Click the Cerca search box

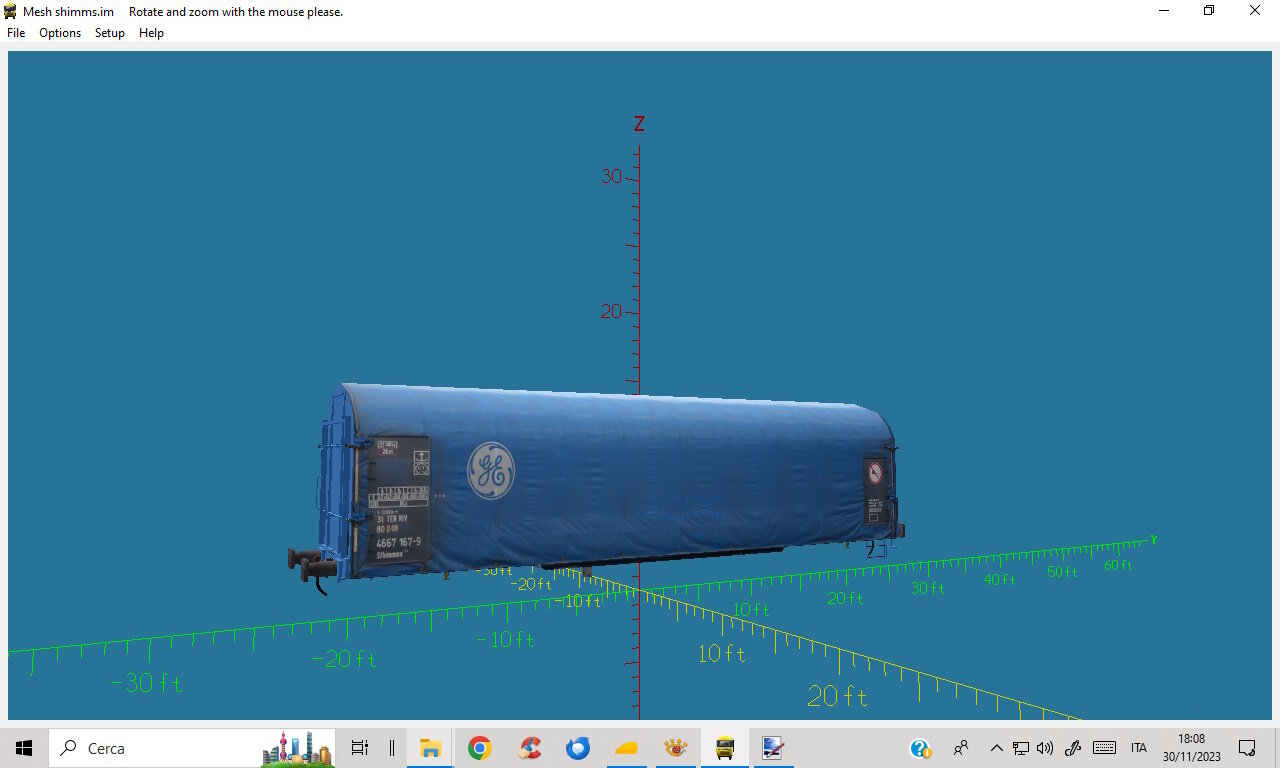[192, 748]
